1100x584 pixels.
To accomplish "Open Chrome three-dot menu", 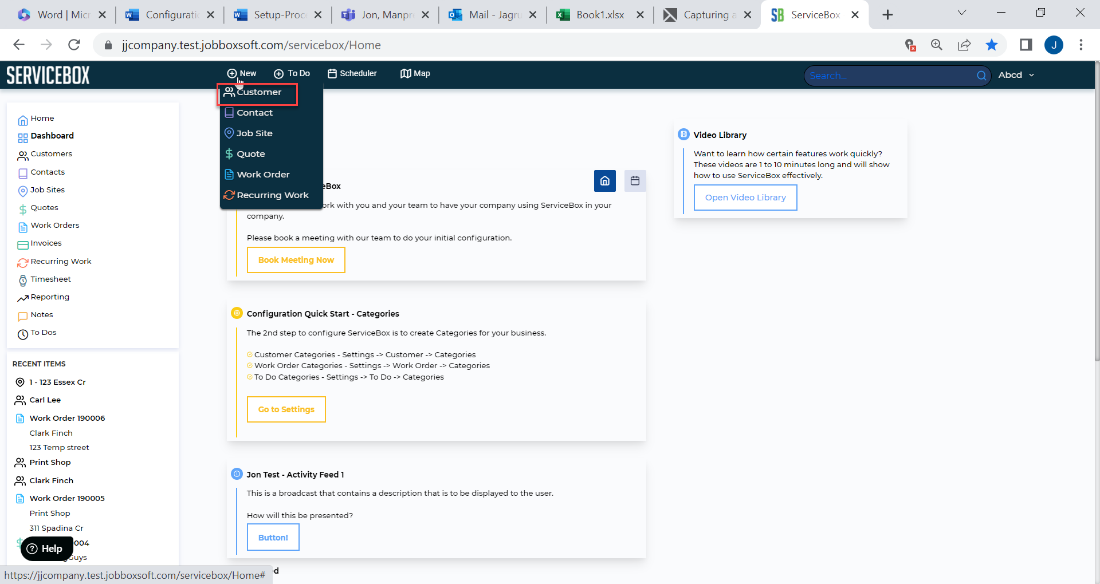I will point(1080,45).
